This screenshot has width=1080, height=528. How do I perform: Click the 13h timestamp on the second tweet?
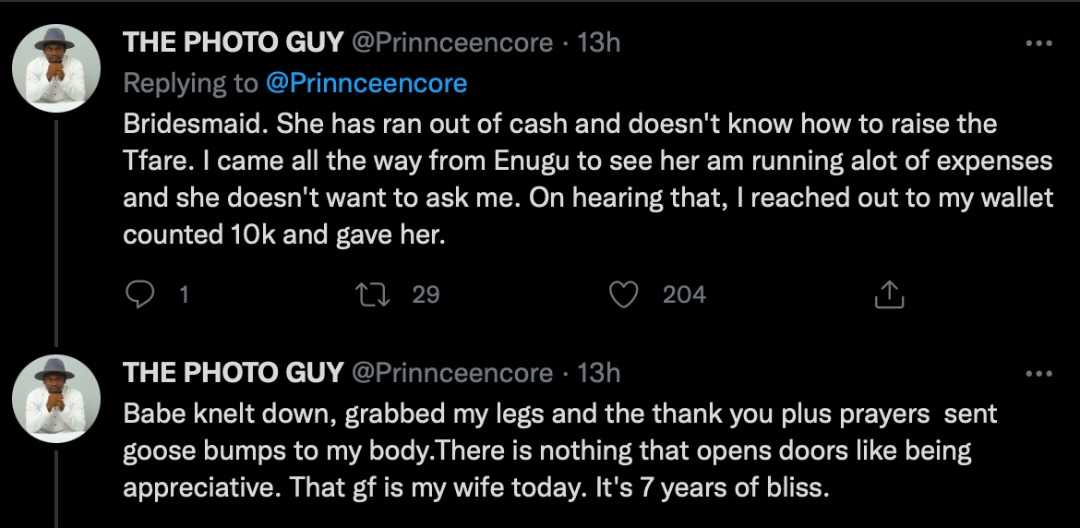[599, 373]
